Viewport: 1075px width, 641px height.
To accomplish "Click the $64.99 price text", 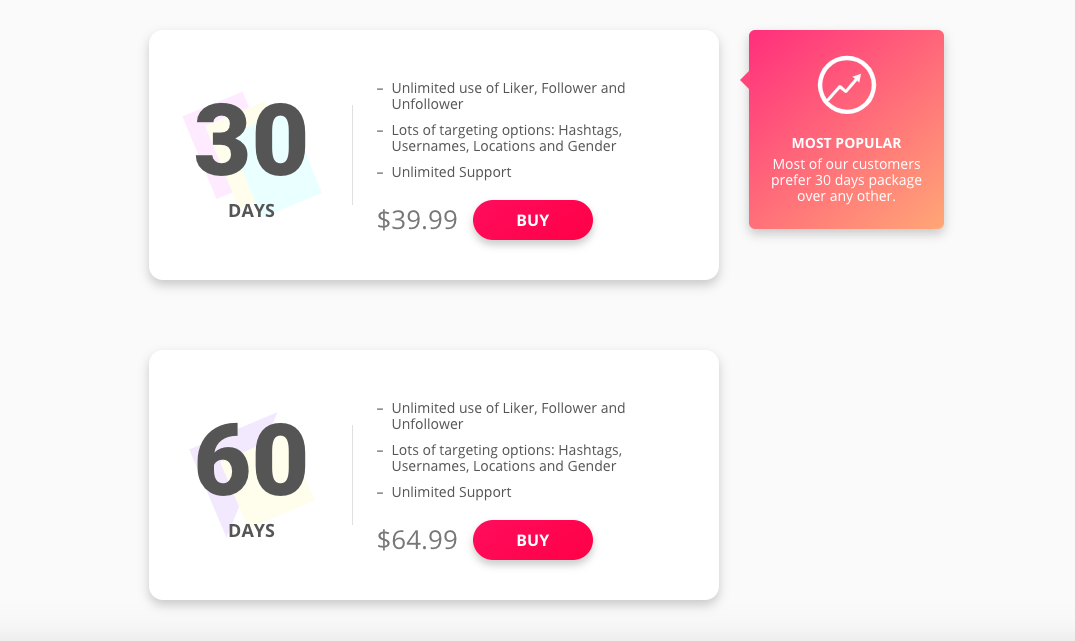I will pyautogui.click(x=417, y=539).
